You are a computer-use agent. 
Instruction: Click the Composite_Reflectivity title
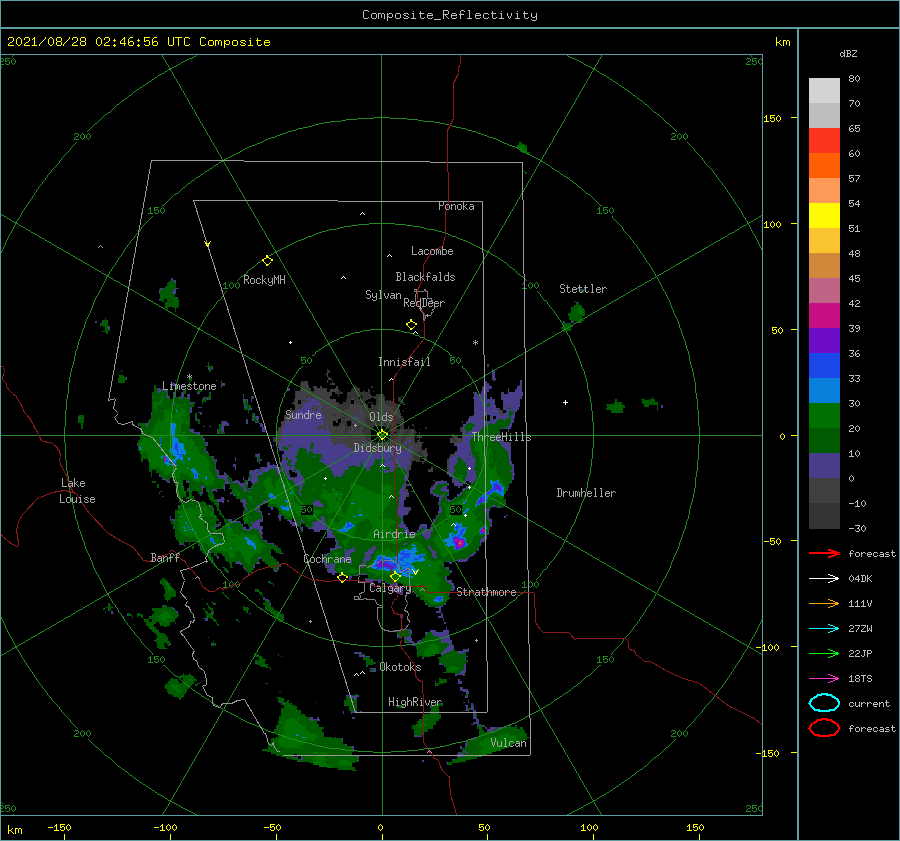click(x=449, y=15)
